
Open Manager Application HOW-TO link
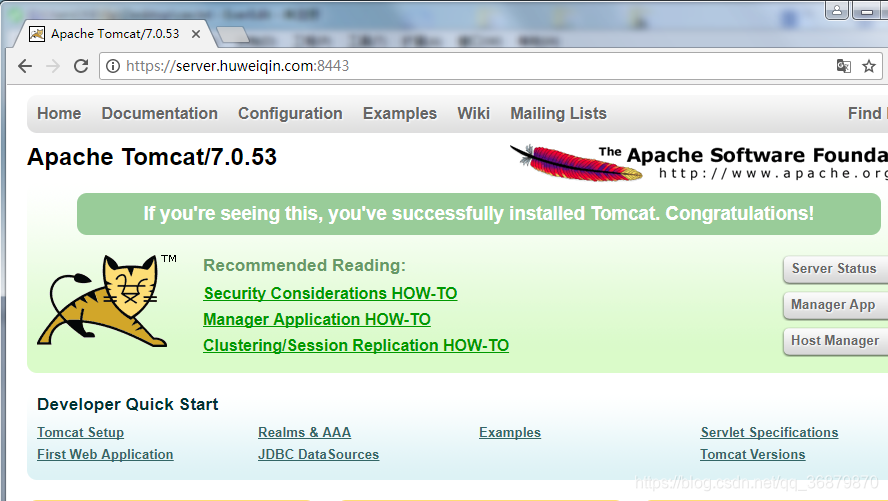(x=317, y=319)
